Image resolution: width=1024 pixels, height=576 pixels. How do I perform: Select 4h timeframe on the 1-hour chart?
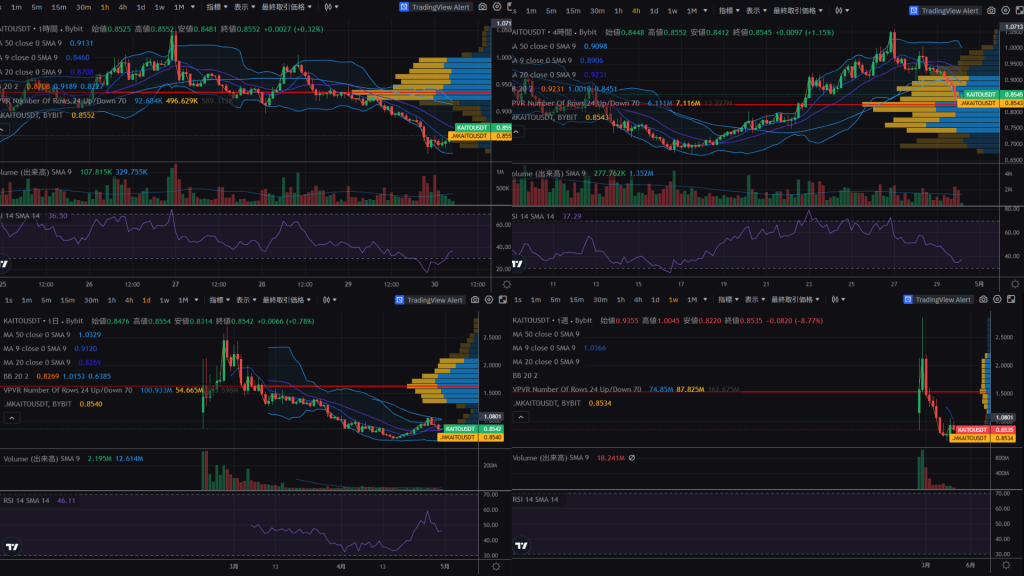tap(123, 7)
